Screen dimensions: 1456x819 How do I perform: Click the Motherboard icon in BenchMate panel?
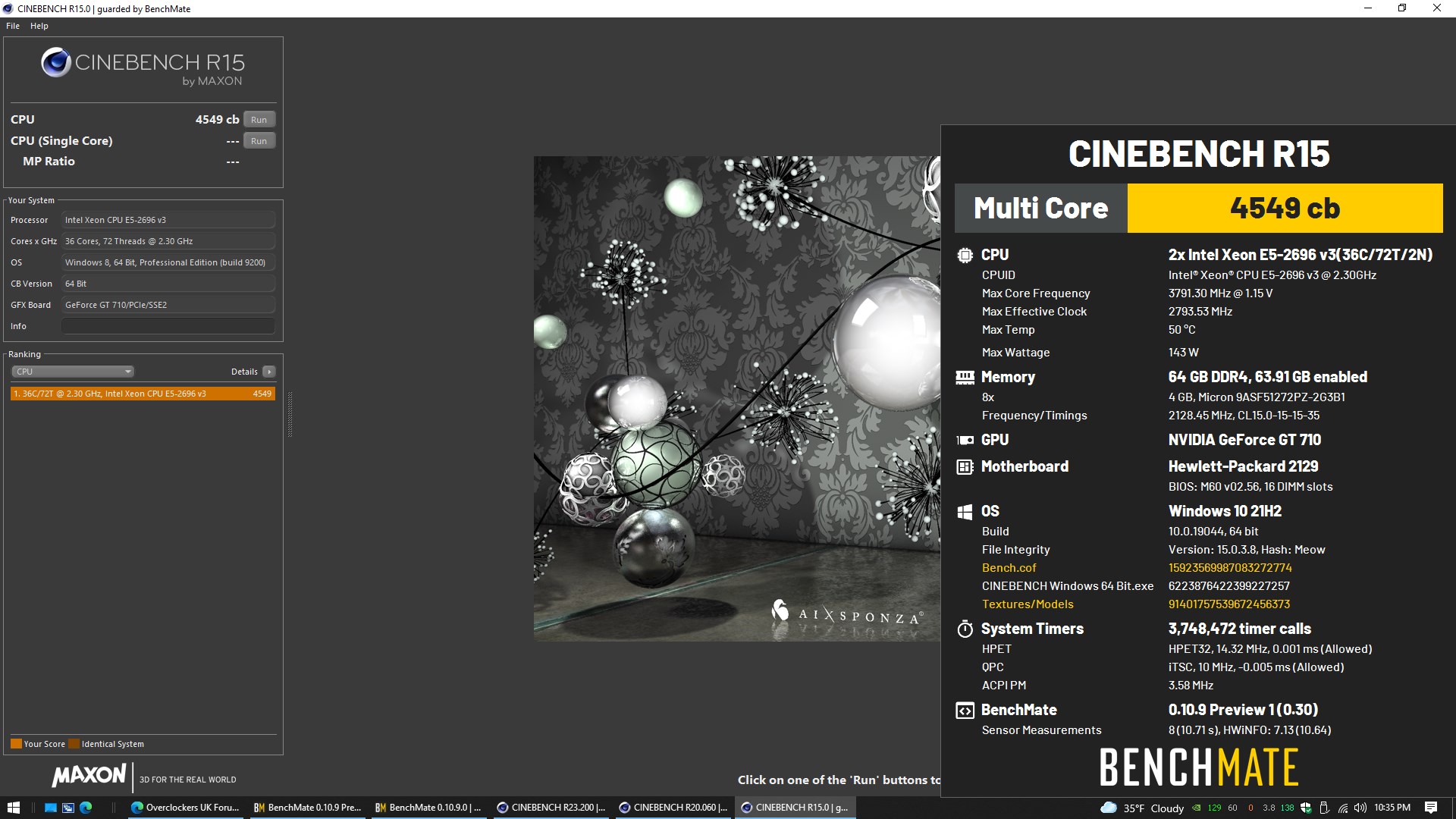point(965,467)
